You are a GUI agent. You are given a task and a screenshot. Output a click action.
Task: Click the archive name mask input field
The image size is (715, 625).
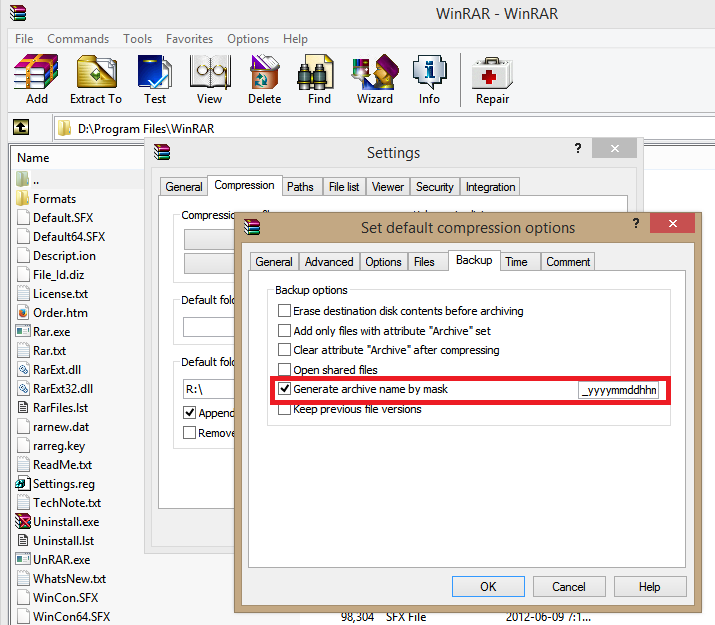[x=619, y=390]
